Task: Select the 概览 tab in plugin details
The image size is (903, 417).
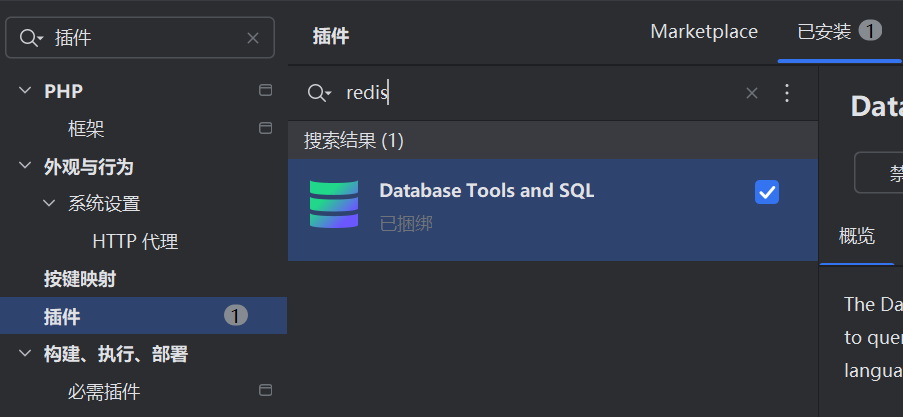Action: [x=857, y=236]
